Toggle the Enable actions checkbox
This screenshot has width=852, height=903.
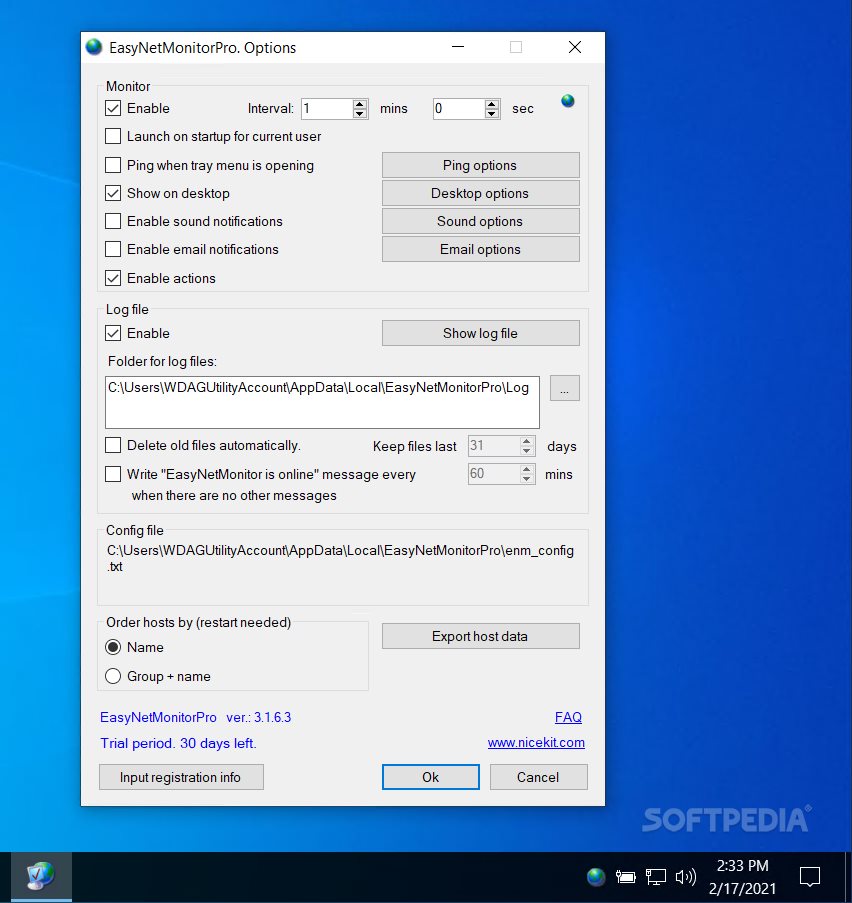(x=113, y=278)
